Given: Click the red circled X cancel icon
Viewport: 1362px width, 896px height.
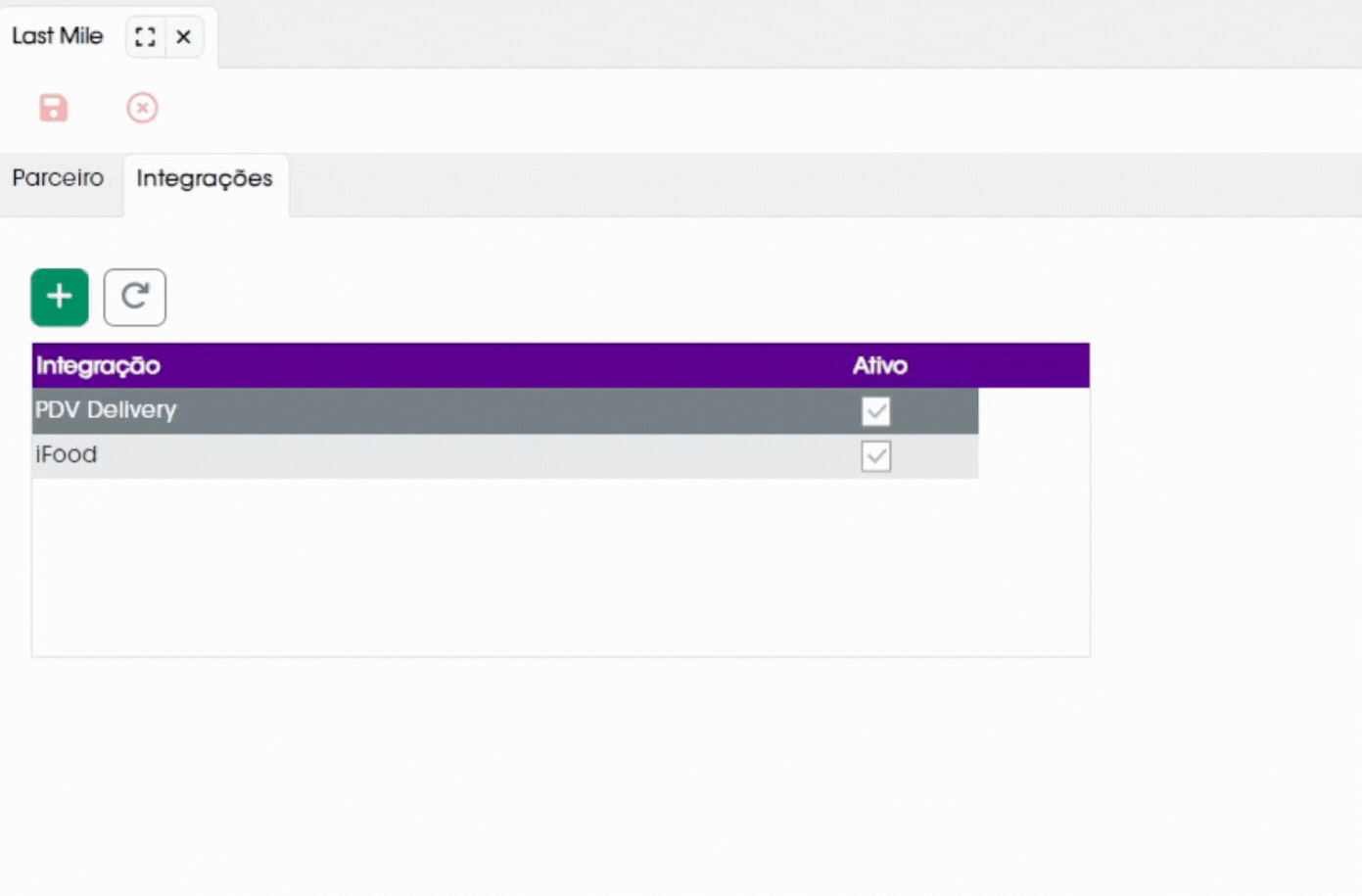Looking at the screenshot, I should coord(142,108).
